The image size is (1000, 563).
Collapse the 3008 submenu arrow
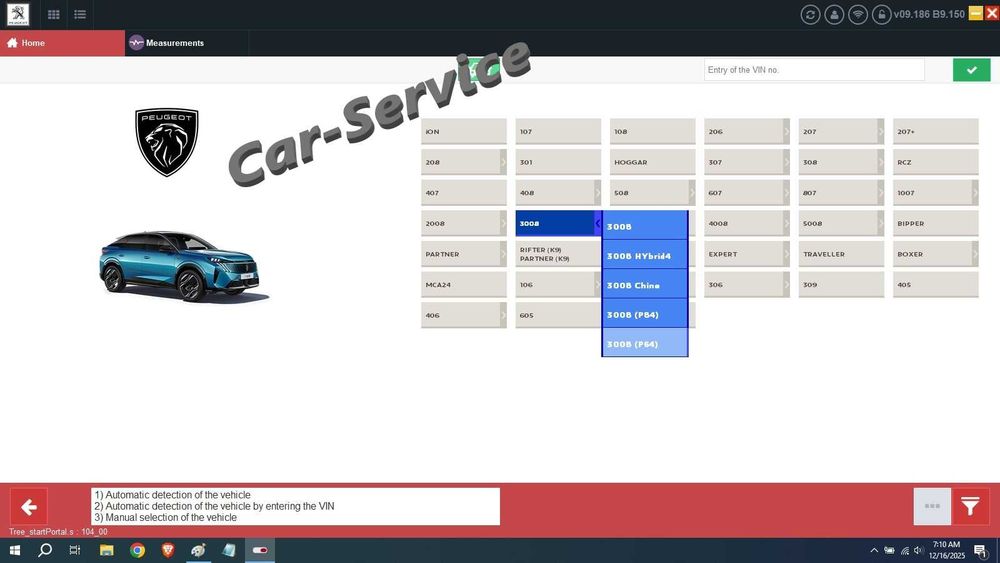tap(598, 223)
